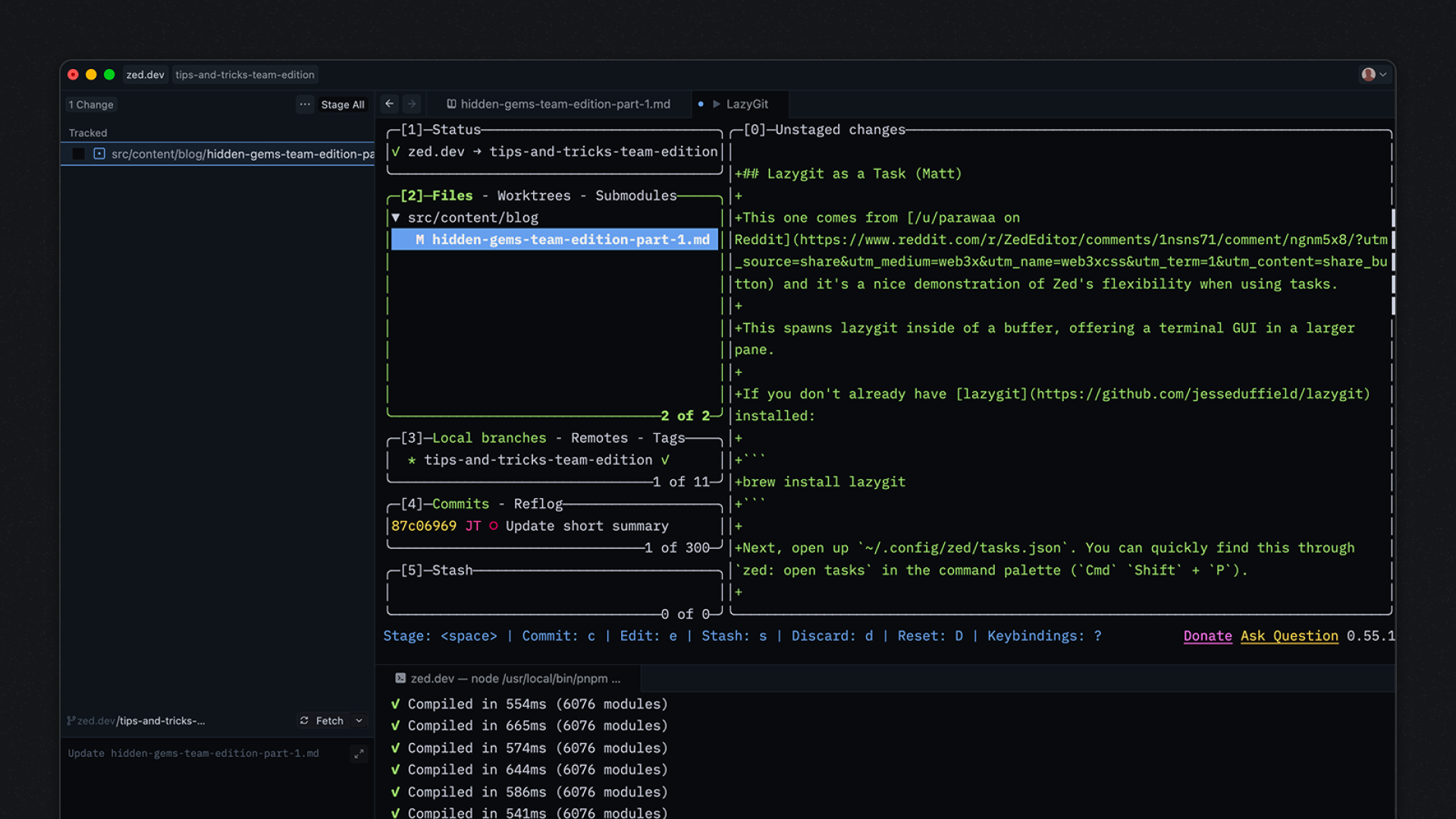The image size is (1456, 819).
Task: Click the terminal icon on the zed.dev pnpm tab
Action: point(399,678)
